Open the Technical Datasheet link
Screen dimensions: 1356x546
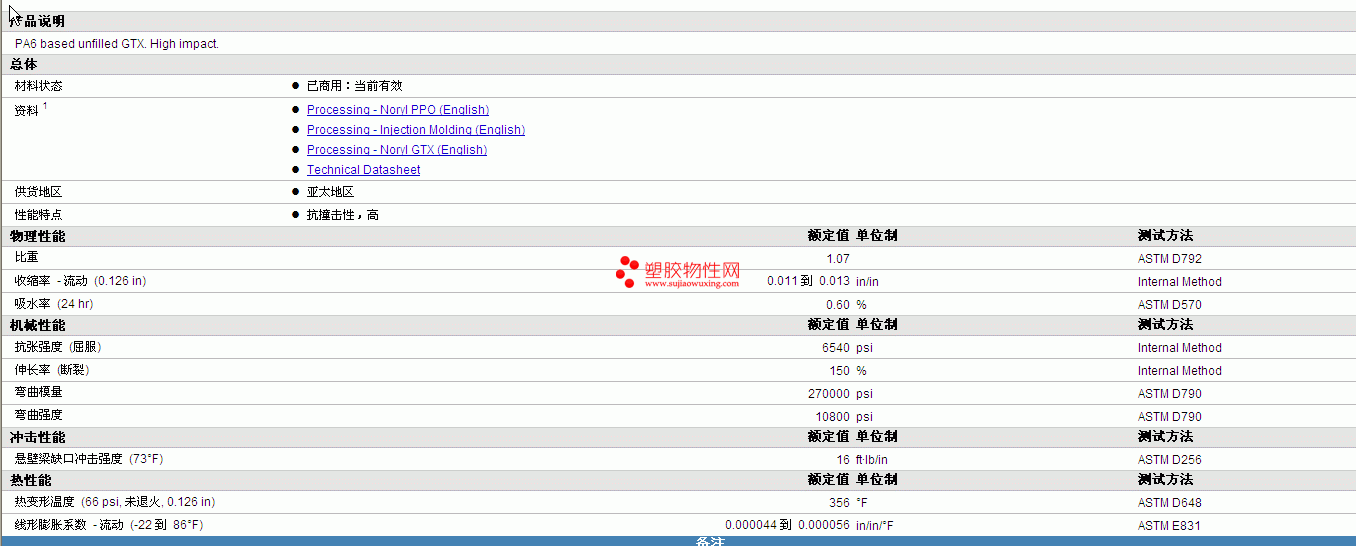click(x=363, y=170)
